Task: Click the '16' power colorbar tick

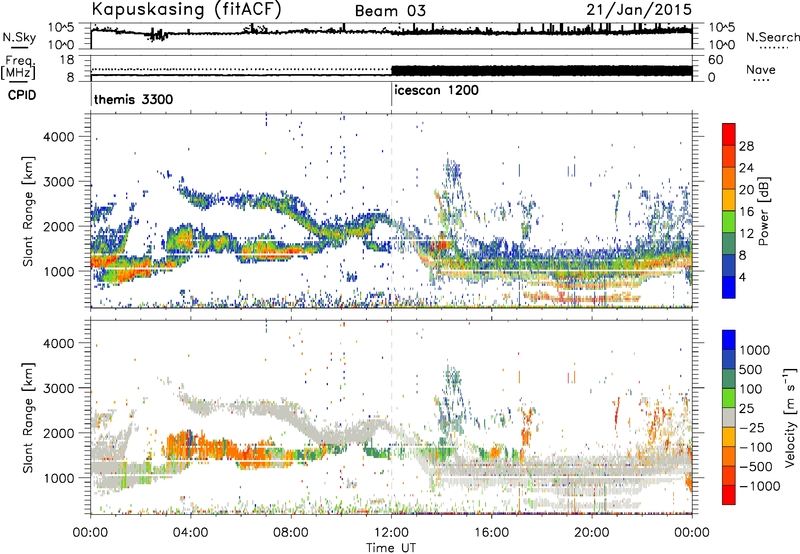Action: [746, 212]
